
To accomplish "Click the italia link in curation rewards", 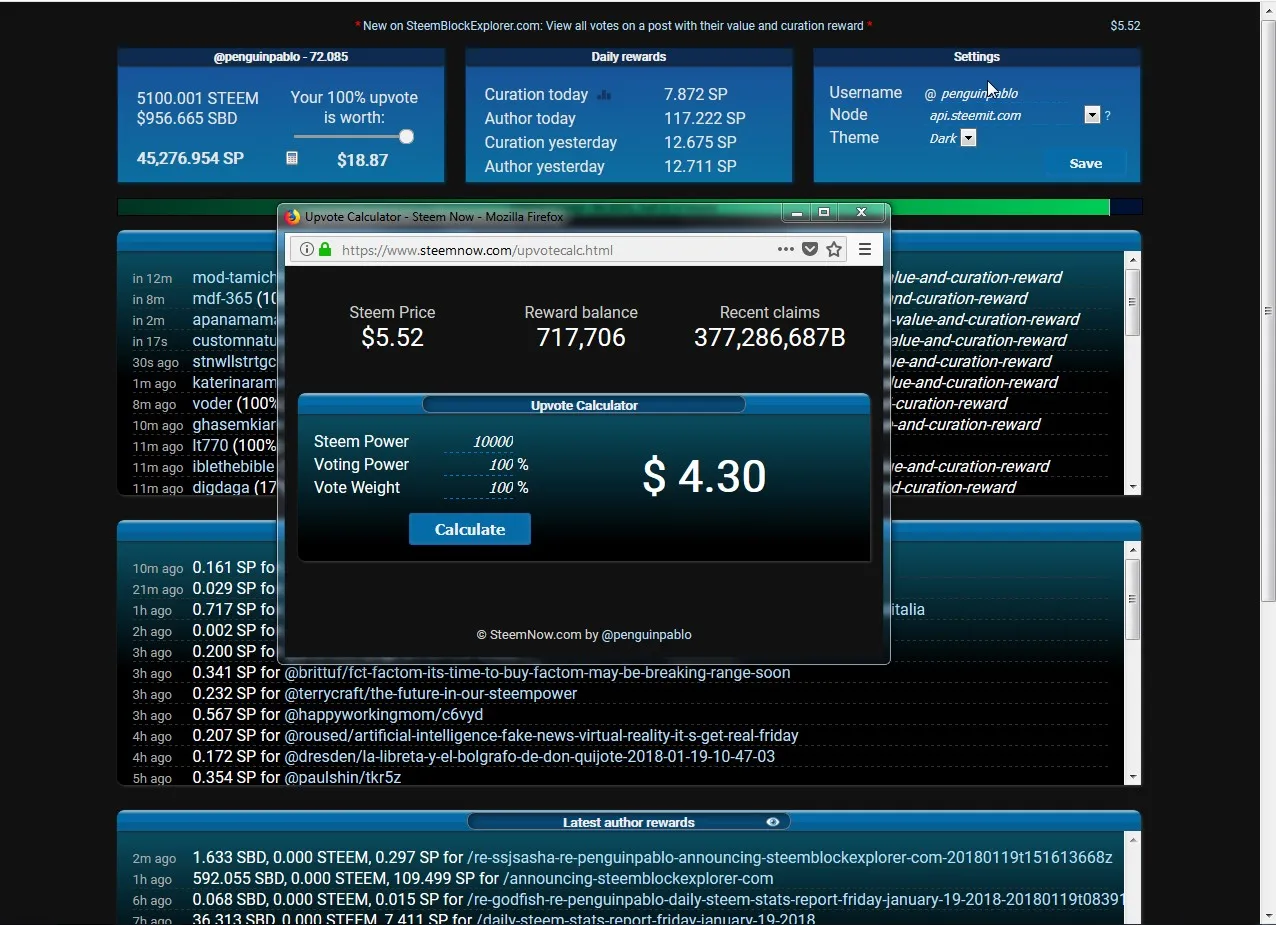I will (x=908, y=610).
